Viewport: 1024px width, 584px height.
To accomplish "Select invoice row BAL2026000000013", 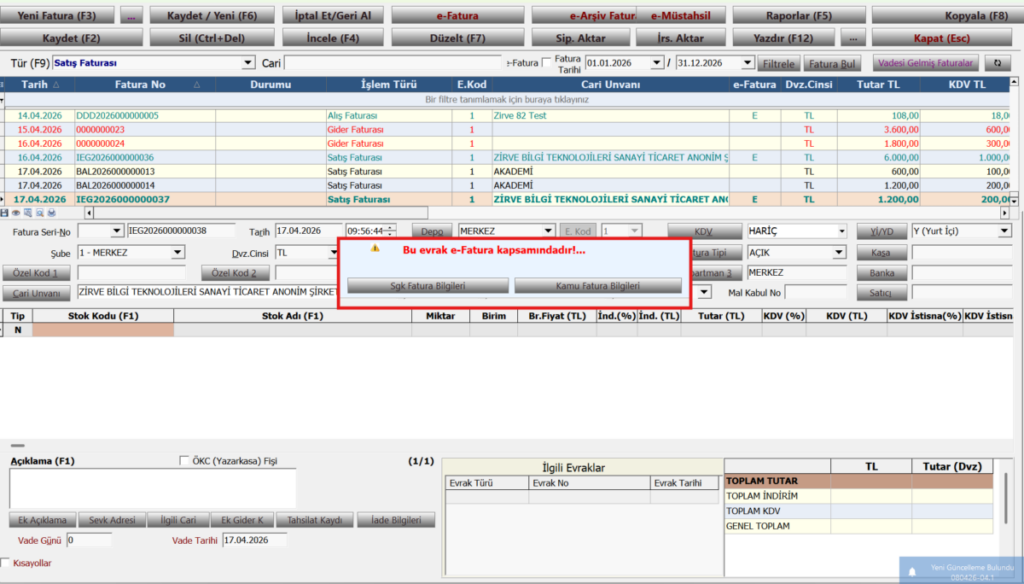I will [506, 171].
